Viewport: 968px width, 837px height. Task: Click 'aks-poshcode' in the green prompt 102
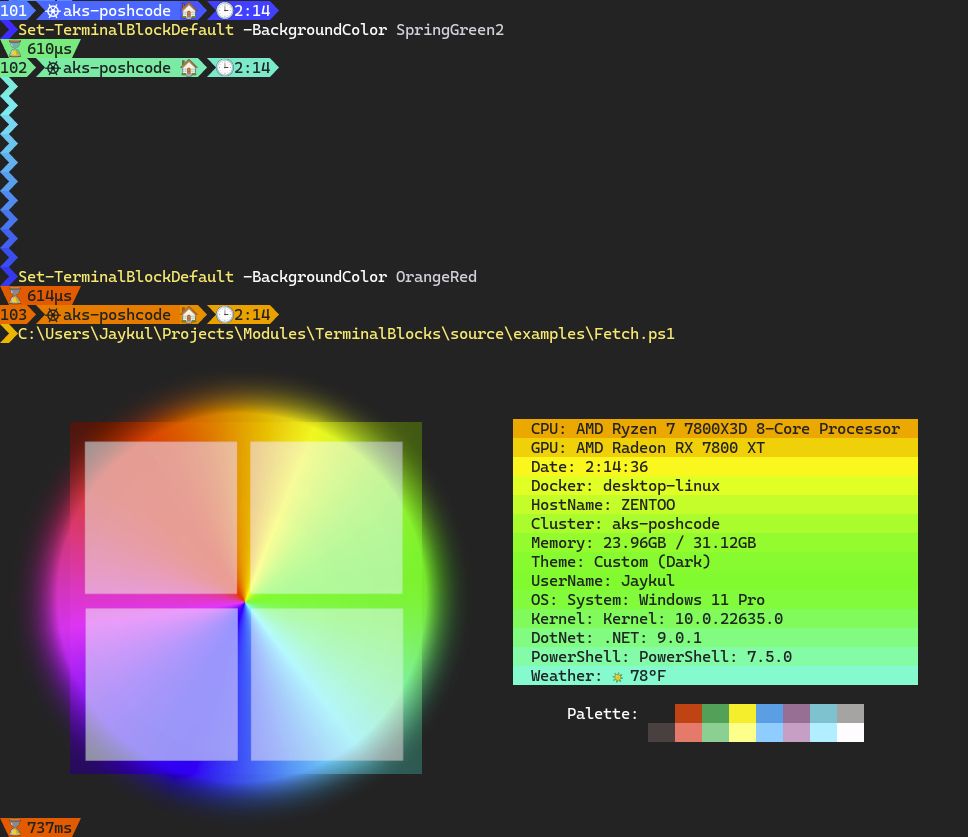click(x=117, y=68)
